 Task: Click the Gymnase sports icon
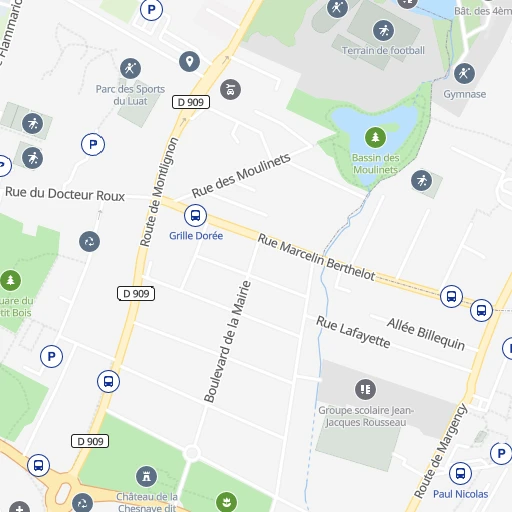464,73
